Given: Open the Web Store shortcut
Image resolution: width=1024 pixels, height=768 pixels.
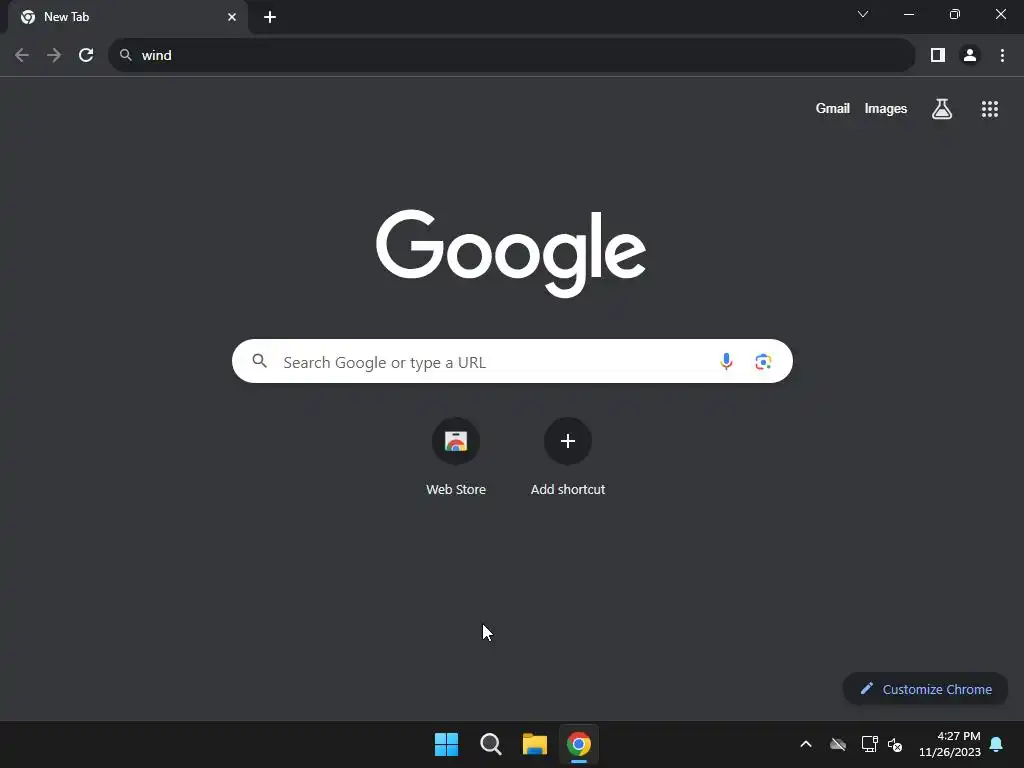Looking at the screenshot, I should [x=456, y=456].
